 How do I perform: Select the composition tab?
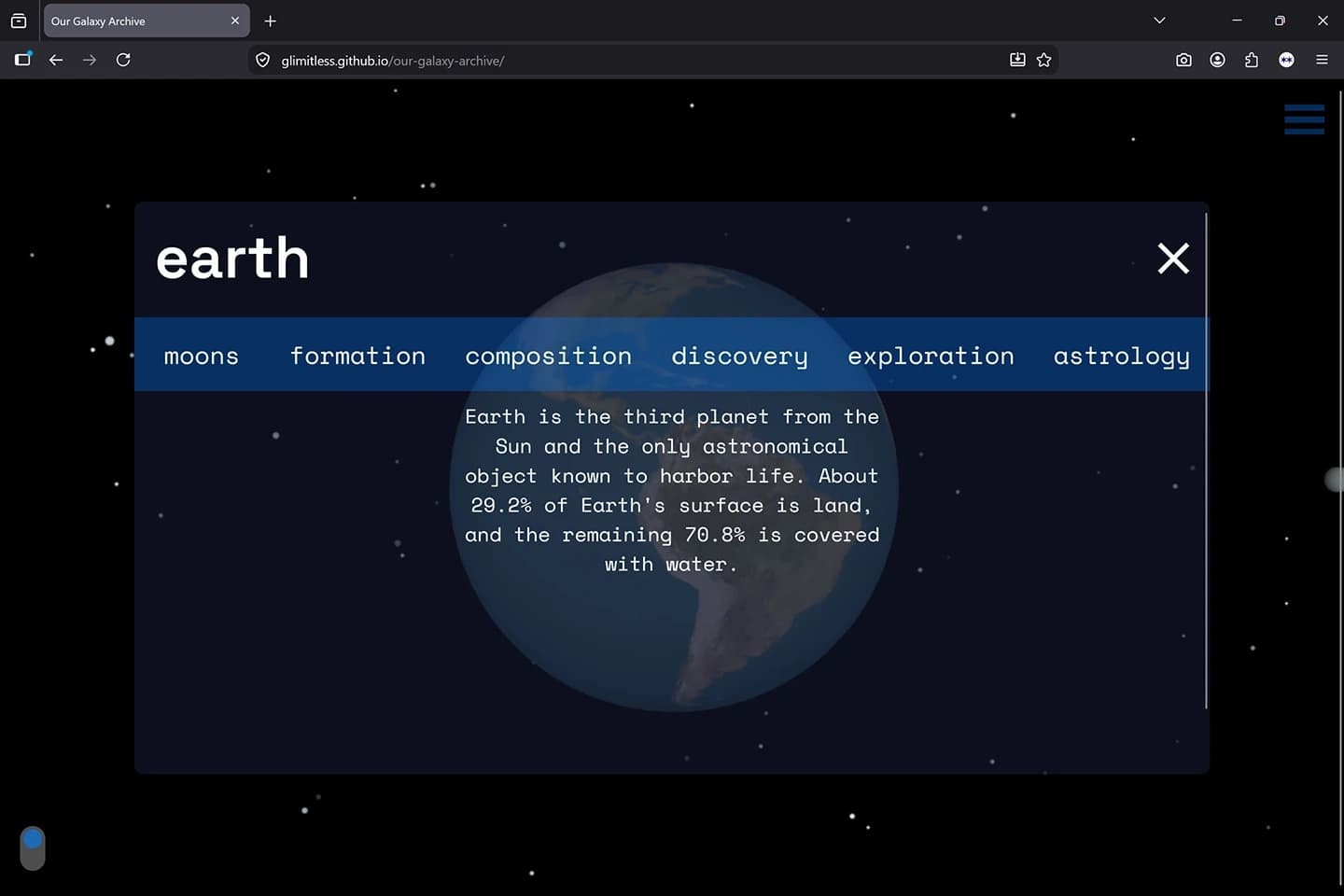pyautogui.click(x=549, y=356)
